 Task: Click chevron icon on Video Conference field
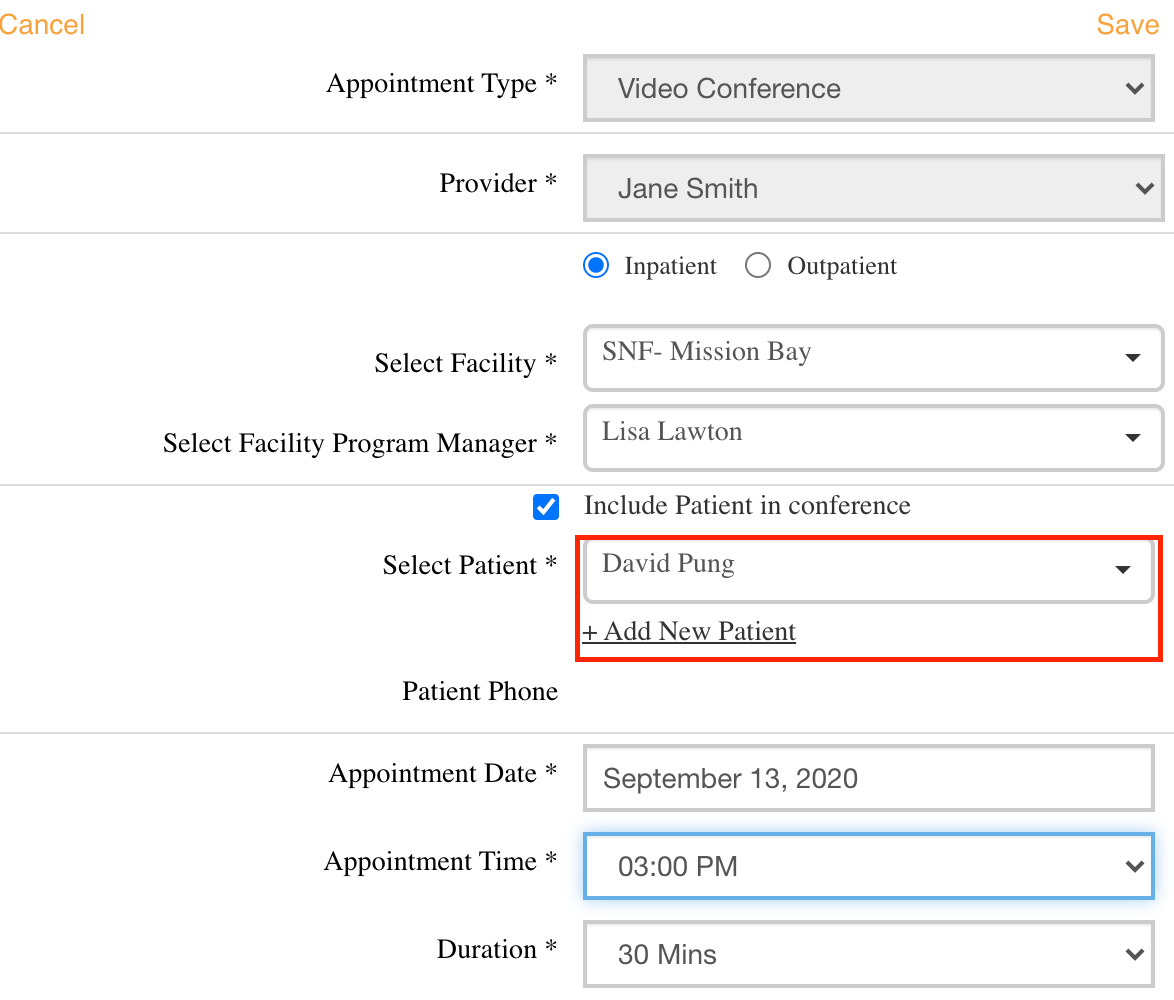click(1134, 89)
